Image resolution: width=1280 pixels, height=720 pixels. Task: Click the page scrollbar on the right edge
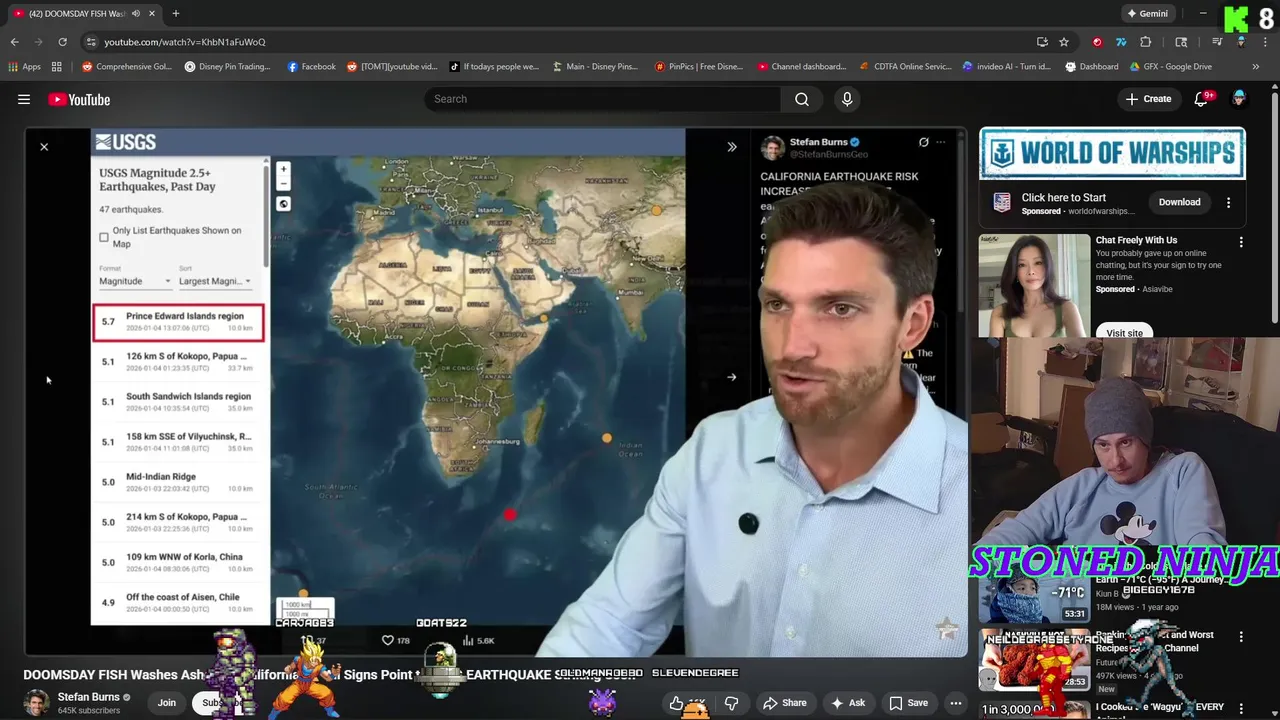[x=1274, y=208]
